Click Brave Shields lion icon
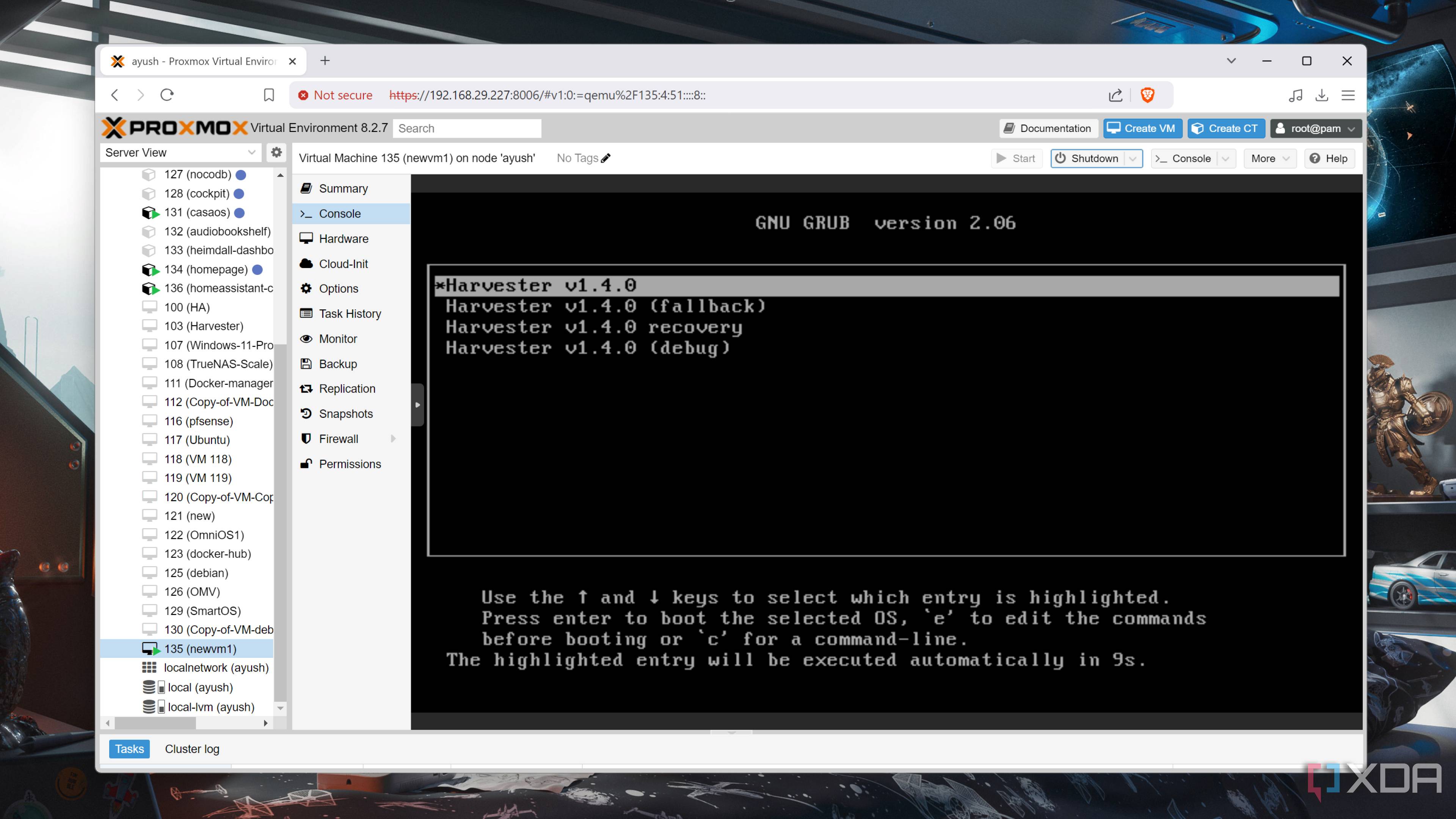Screen dimensions: 1456x819 (x=1147, y=95)
